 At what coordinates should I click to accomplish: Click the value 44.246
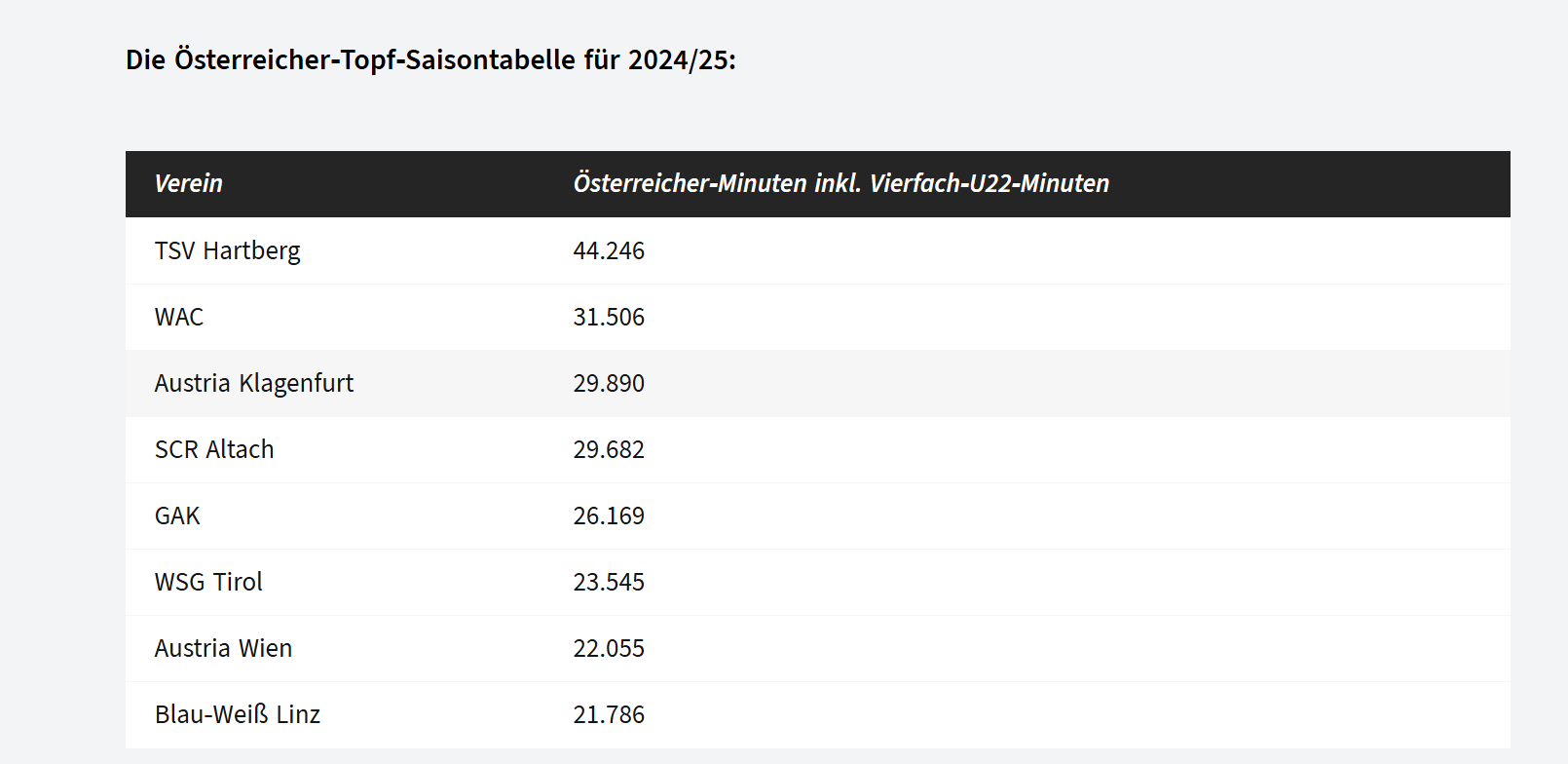pos(609,251)
